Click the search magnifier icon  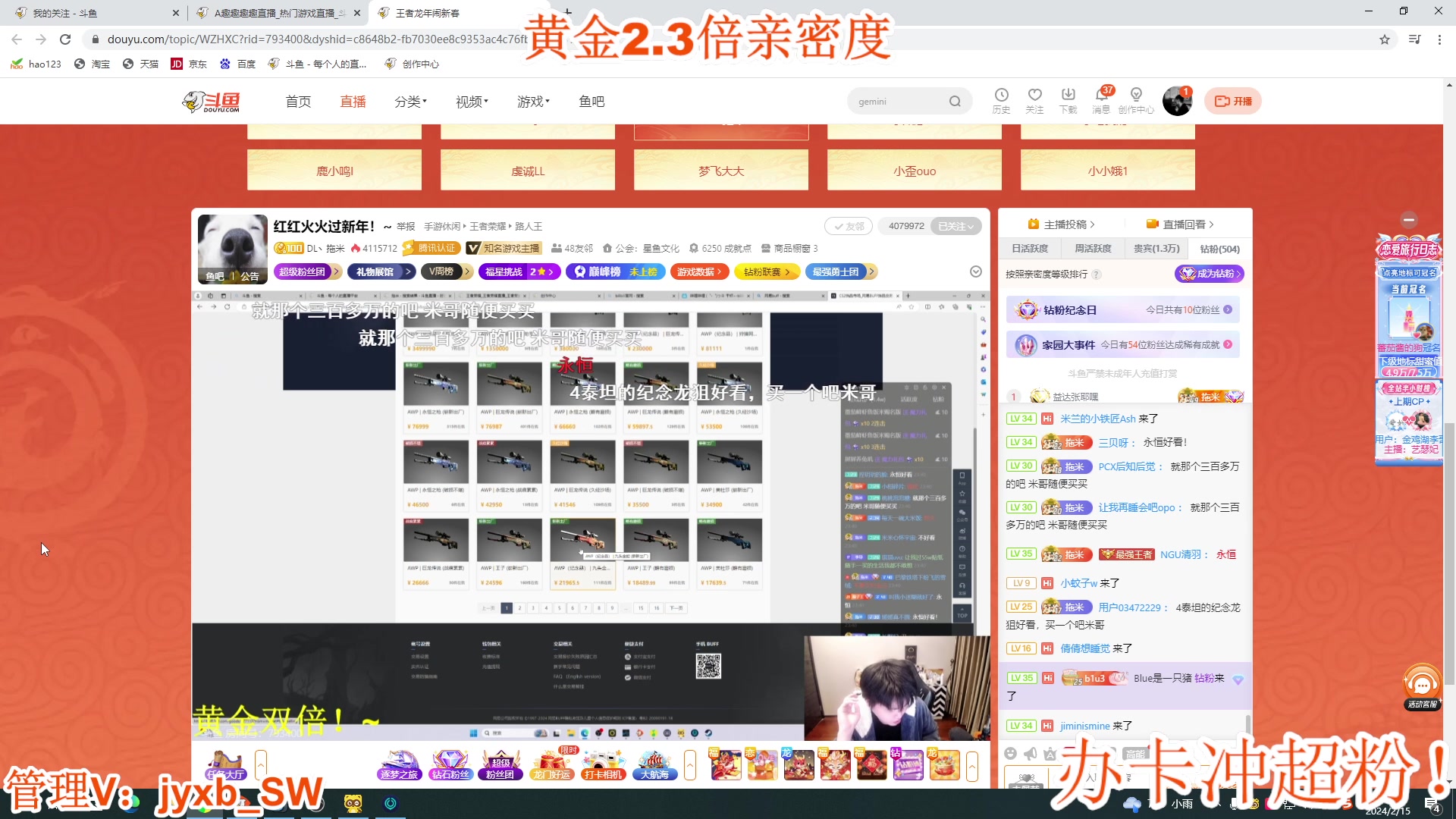[x=955, y=102]
